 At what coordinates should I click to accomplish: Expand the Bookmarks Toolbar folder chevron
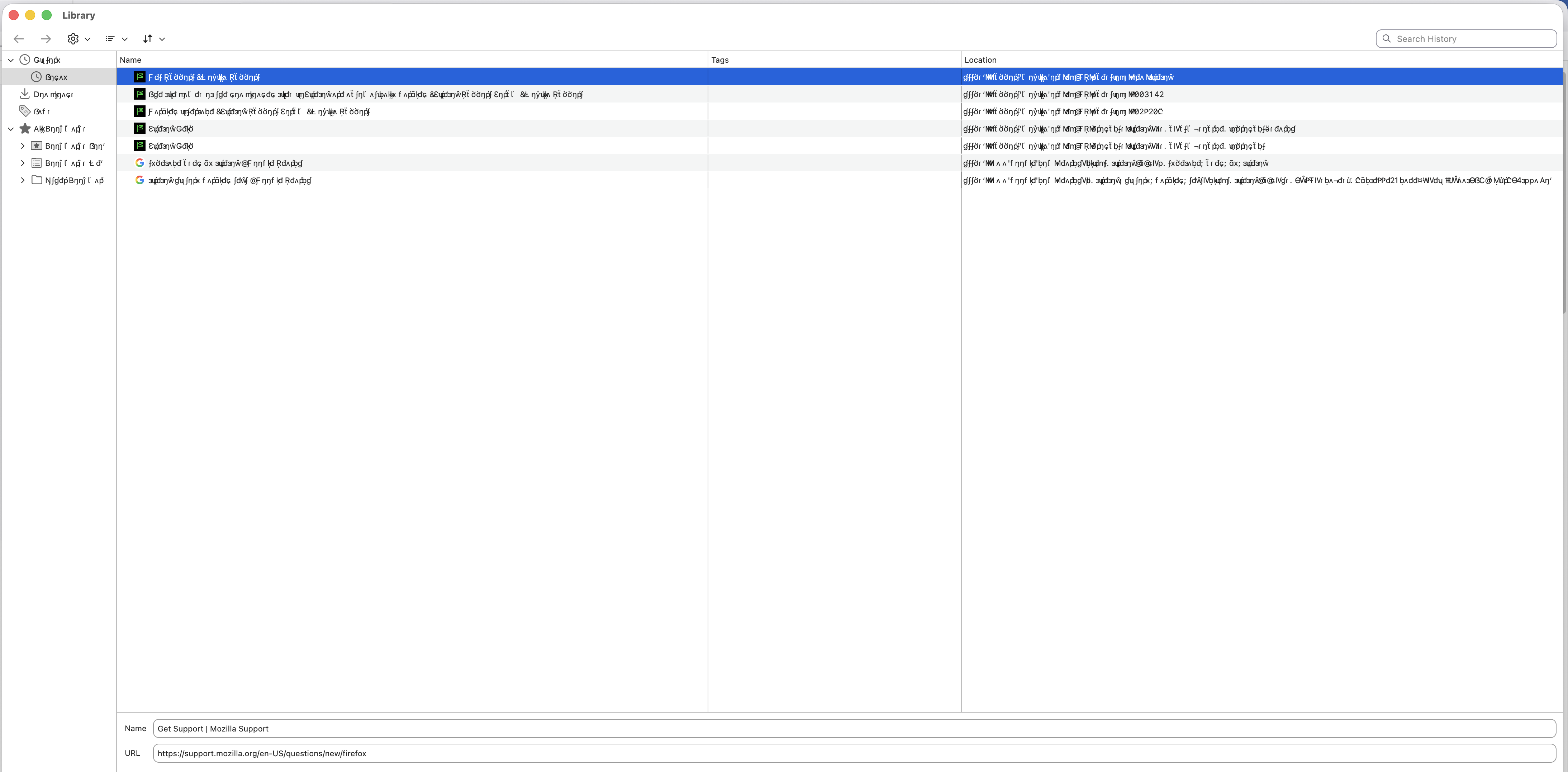pyautogui.click(x=23, y=146)
